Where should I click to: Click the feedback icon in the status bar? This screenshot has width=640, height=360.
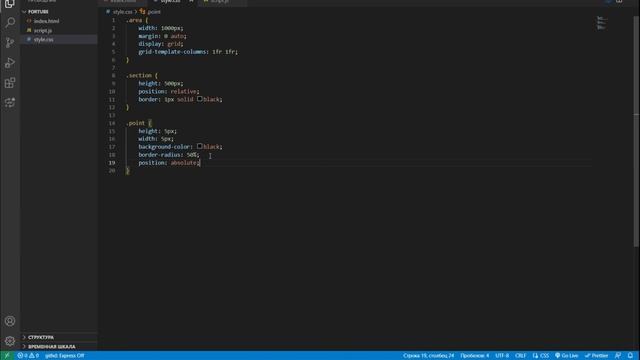click(618, 356)
